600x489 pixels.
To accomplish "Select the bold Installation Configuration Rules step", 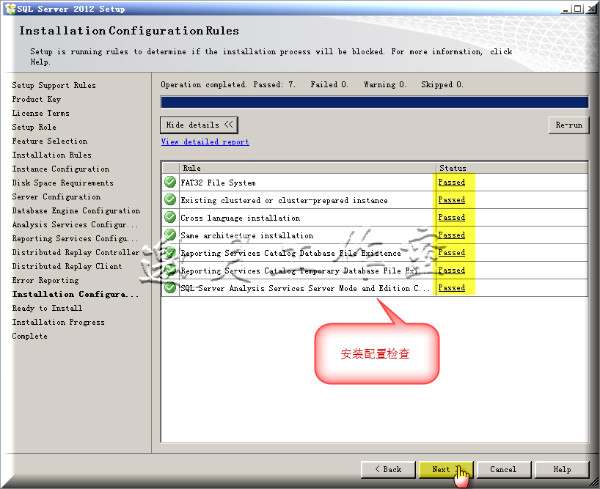I will 75,294.
